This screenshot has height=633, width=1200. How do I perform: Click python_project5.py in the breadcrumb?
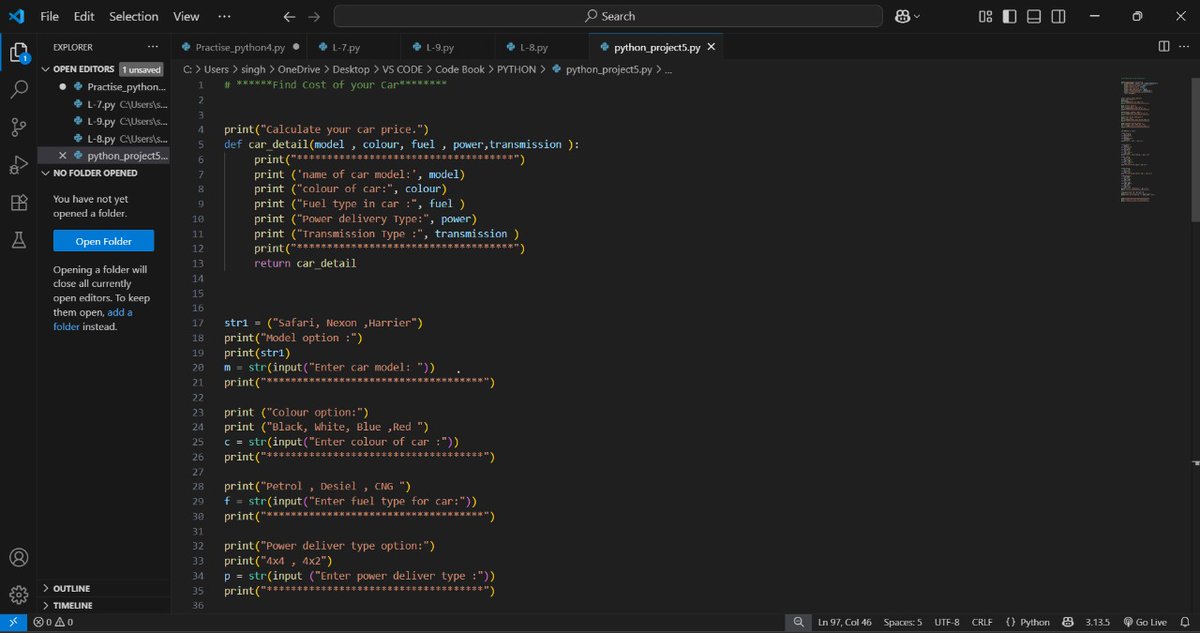[x=602, y=70]
